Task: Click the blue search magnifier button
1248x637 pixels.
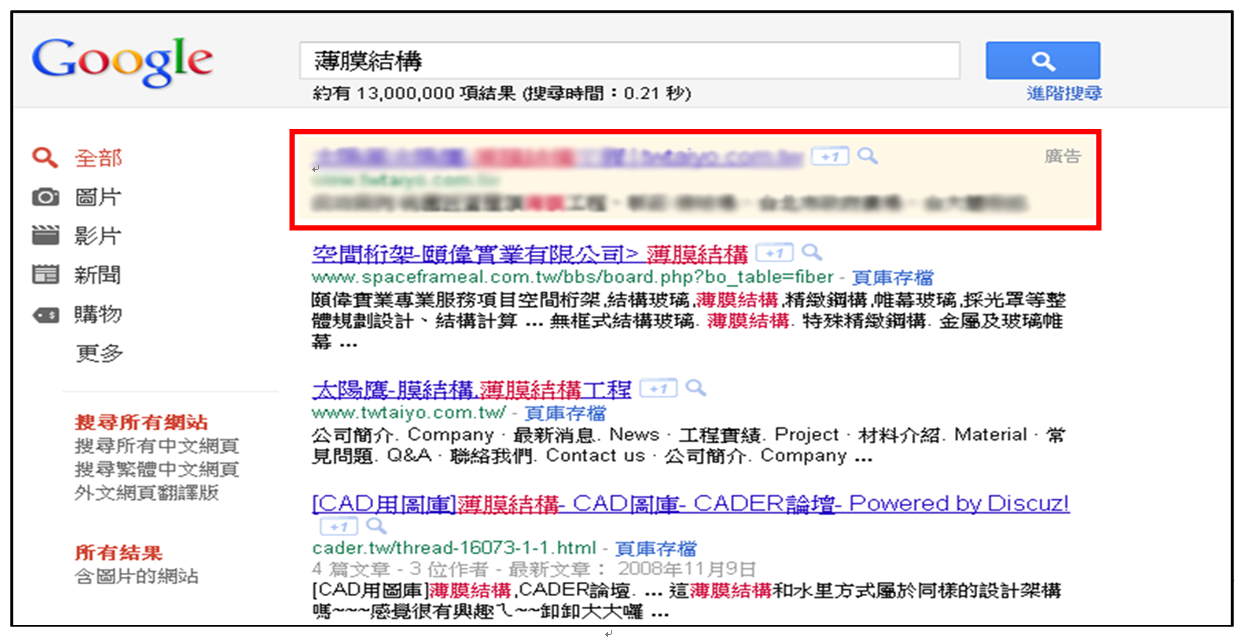Action: 1043,61
